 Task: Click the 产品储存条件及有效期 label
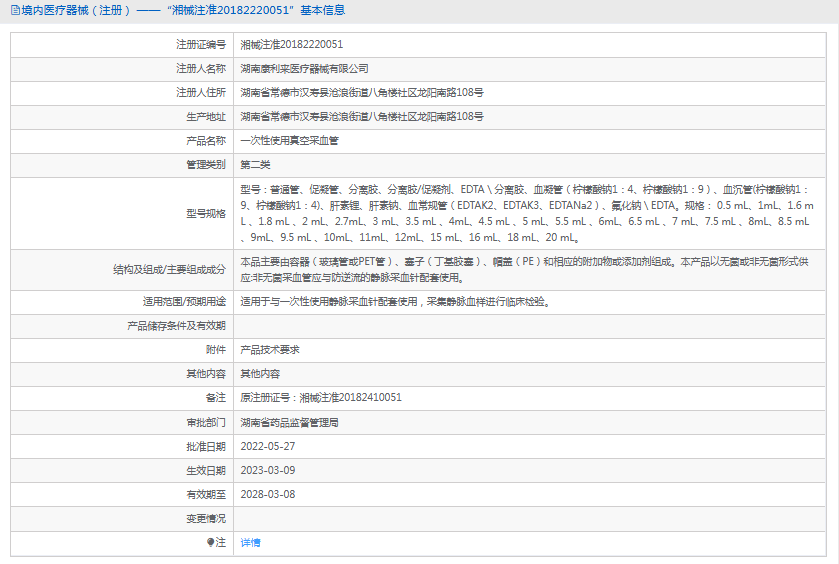coord(177,326)
